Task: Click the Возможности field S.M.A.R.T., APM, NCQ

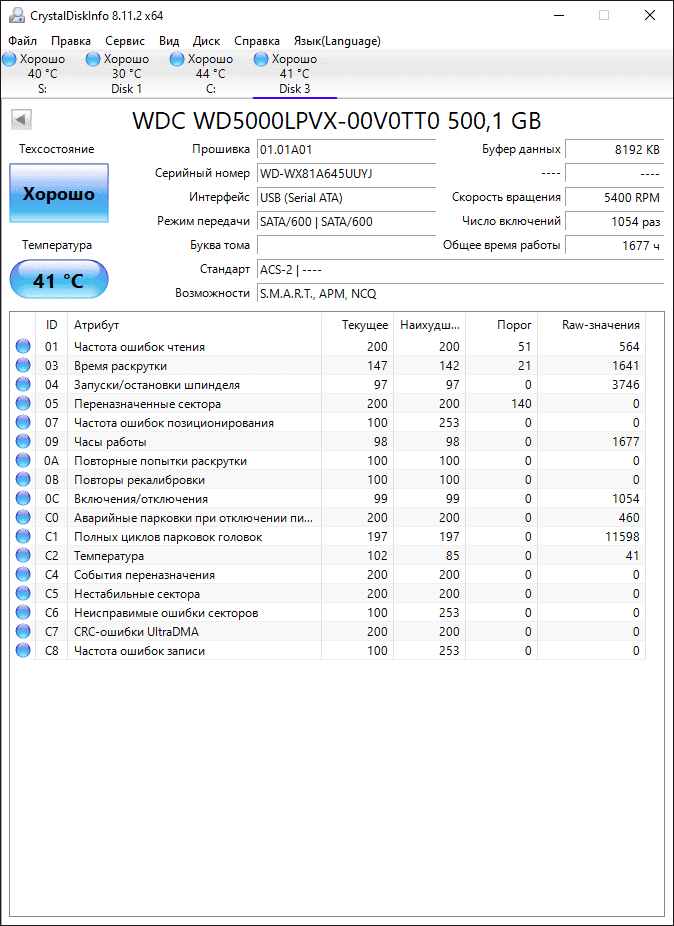Action: click(x=460, y=293)
